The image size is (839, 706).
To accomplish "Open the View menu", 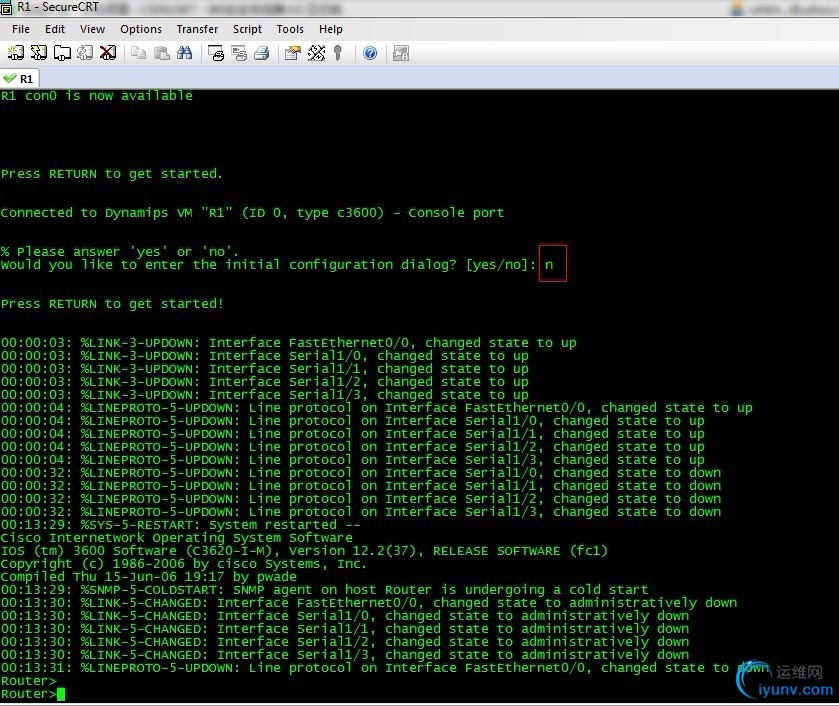I will point(93,29).
